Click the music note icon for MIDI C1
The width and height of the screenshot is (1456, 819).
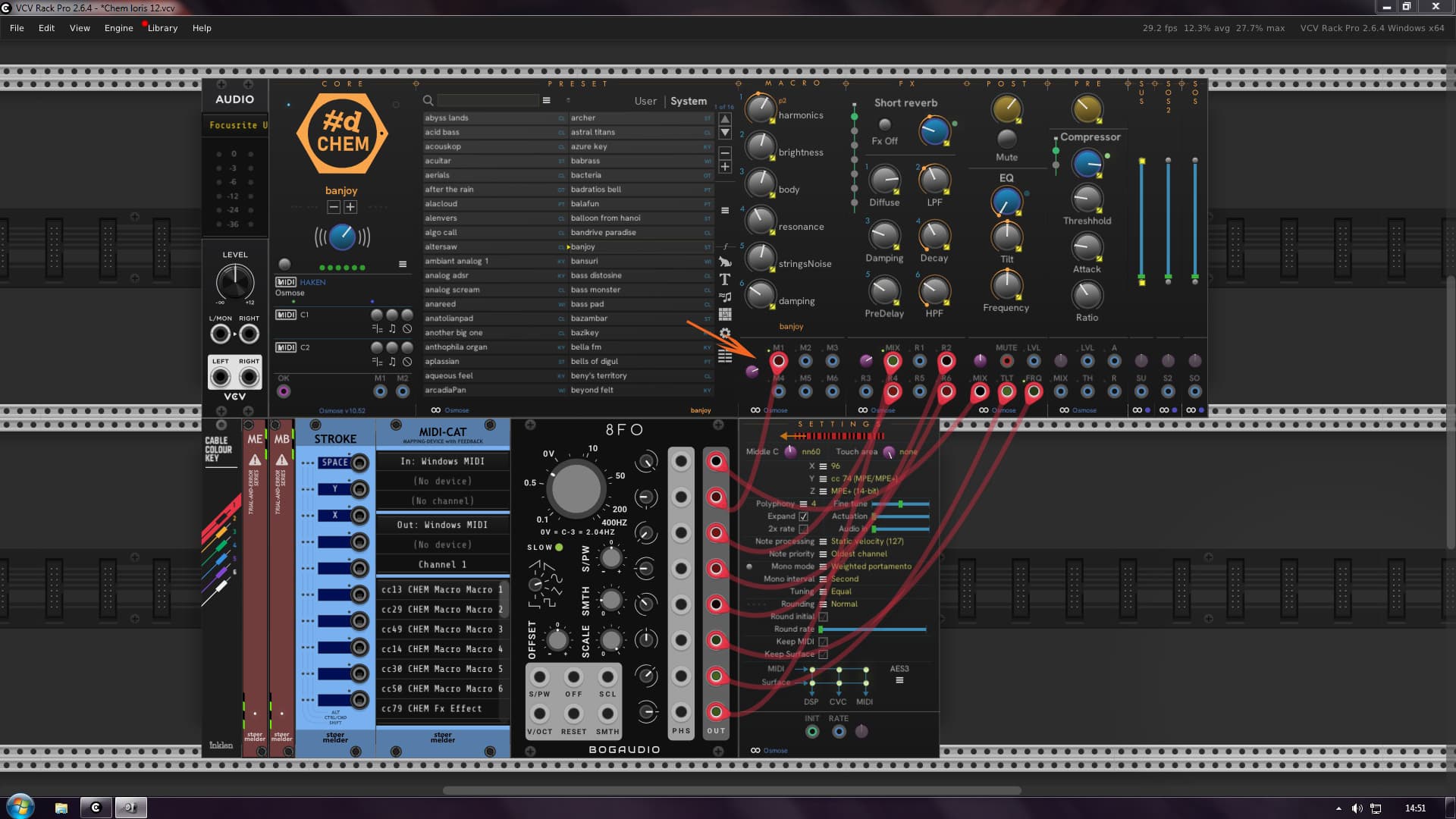392,328
